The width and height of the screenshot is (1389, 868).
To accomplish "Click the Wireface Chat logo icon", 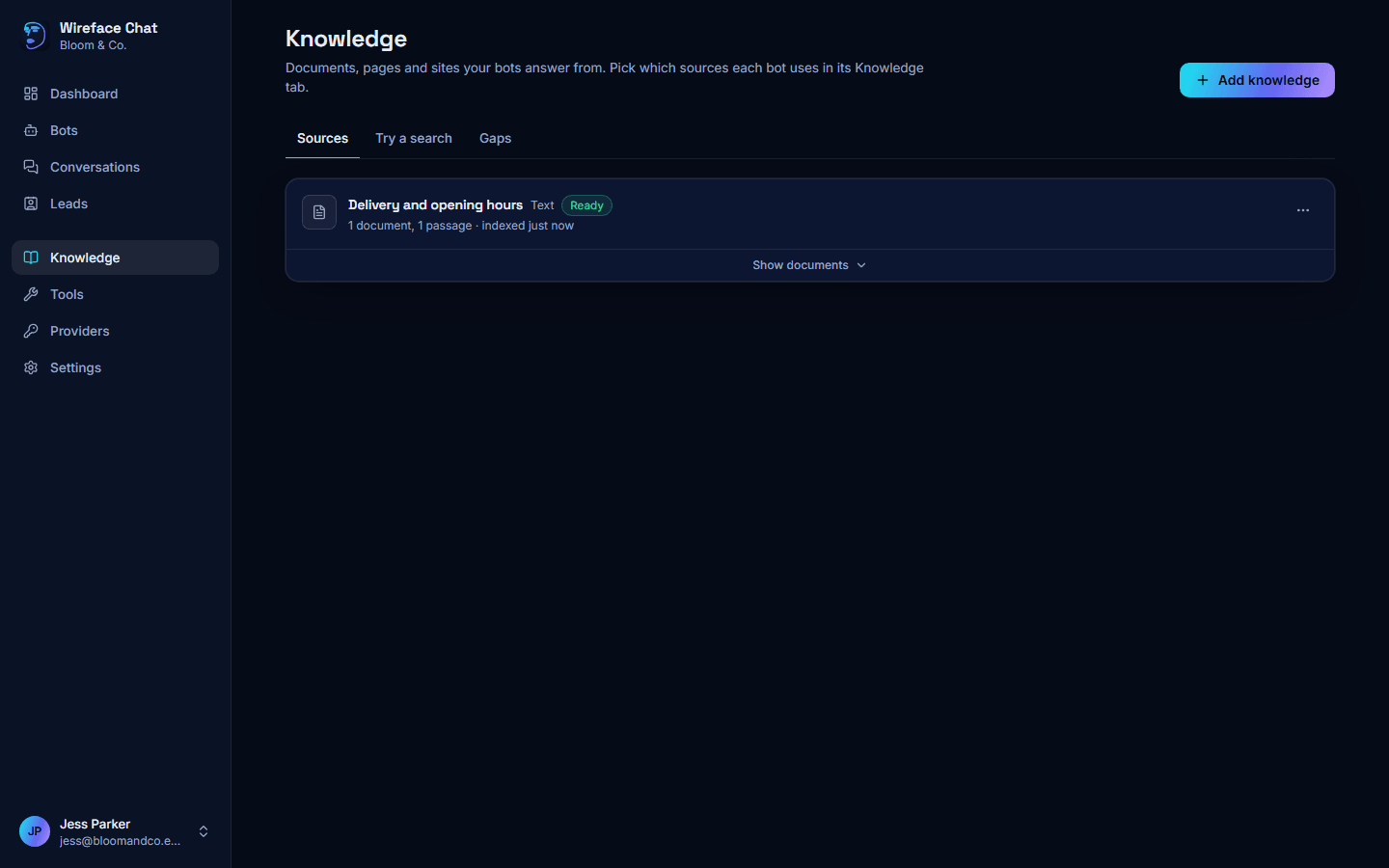I will 34,36.
